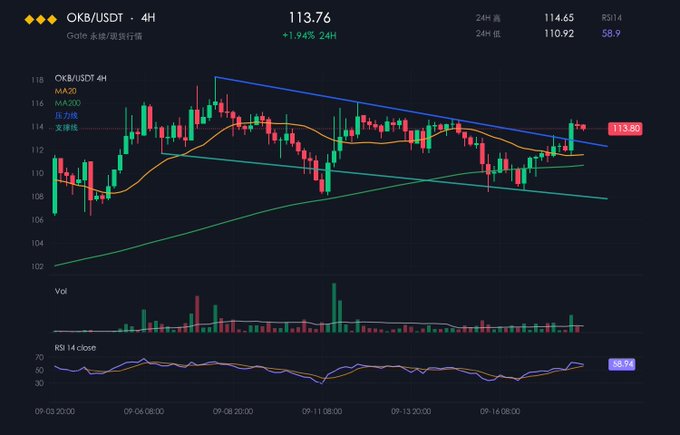Click the OKB/USDT 4H chart legend entry

80,78
